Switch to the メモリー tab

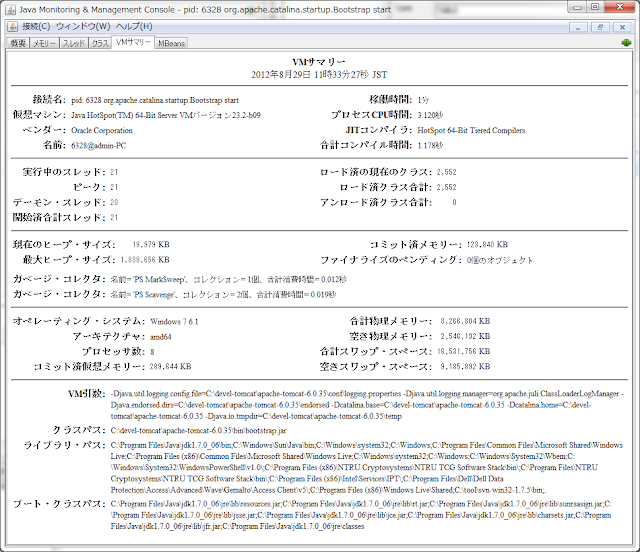tap(44, 43)
